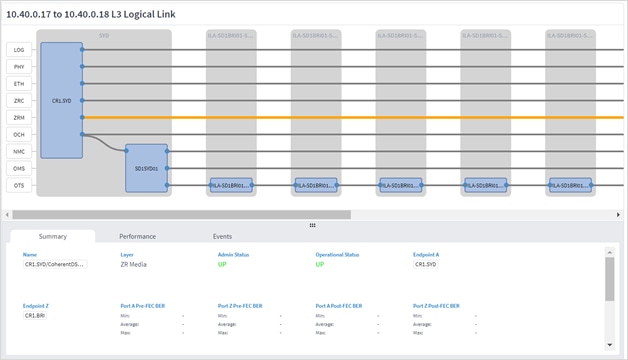Click the SD1SYD01 node block
The height and width of the screenshot is (360, 628).
click(146, 169)
